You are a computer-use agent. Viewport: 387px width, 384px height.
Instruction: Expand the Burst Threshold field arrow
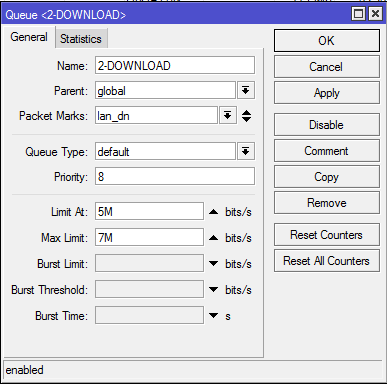pyautogui.click(x=213, y=289)
